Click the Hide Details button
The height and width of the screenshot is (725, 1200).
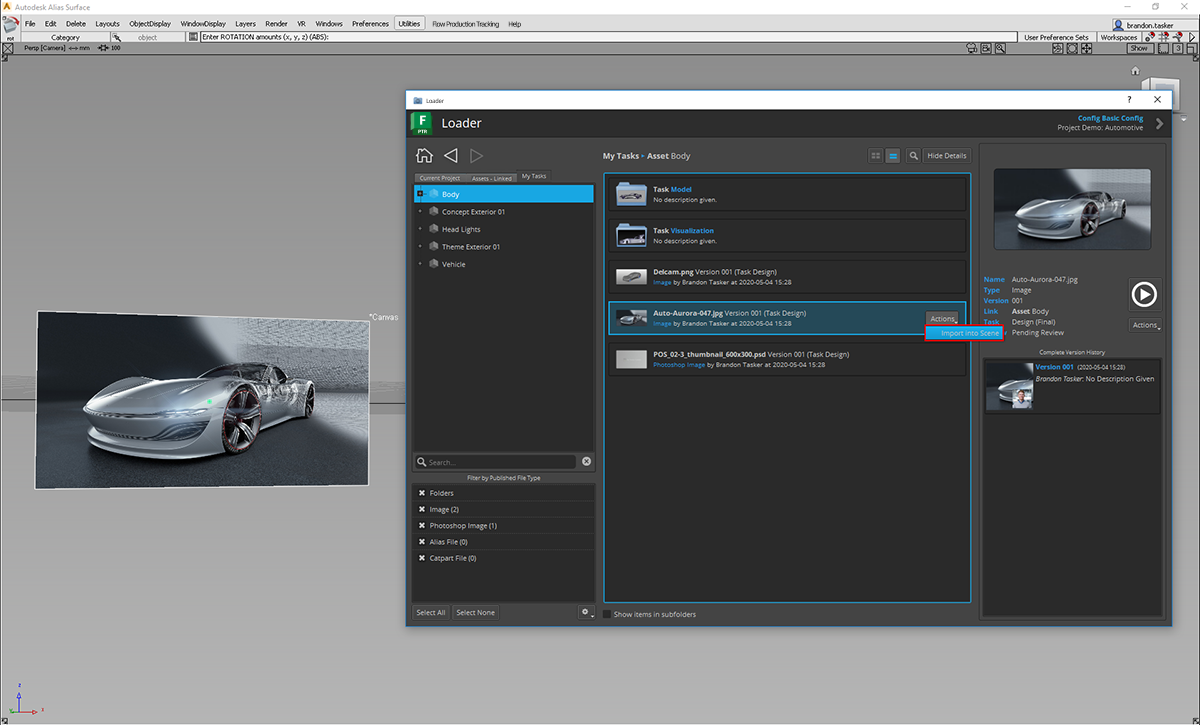pyautogui.click(x=946, y=156)
